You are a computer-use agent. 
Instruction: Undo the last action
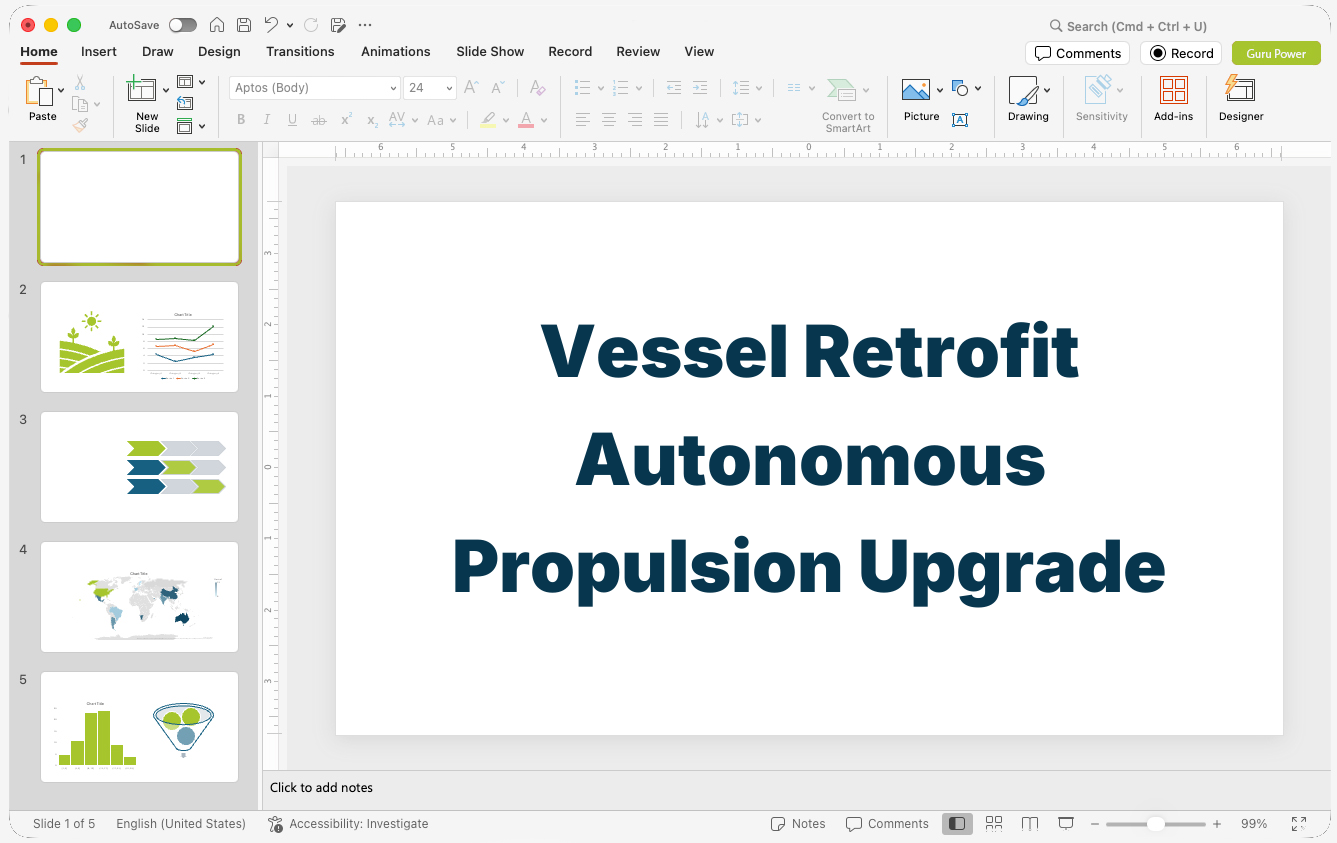(271, 25)
